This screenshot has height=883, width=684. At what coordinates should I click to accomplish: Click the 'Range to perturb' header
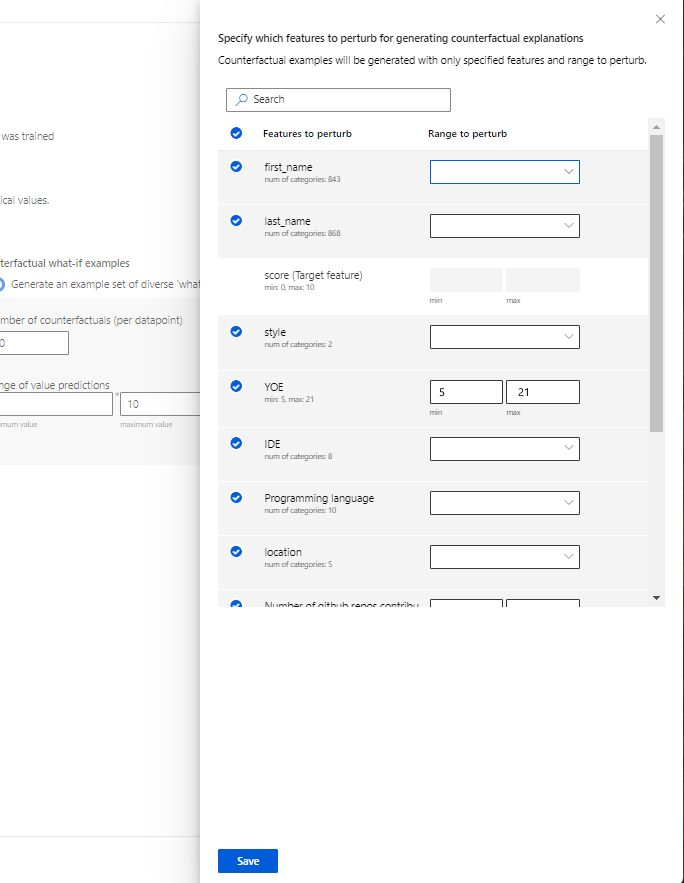coord(467,133)
